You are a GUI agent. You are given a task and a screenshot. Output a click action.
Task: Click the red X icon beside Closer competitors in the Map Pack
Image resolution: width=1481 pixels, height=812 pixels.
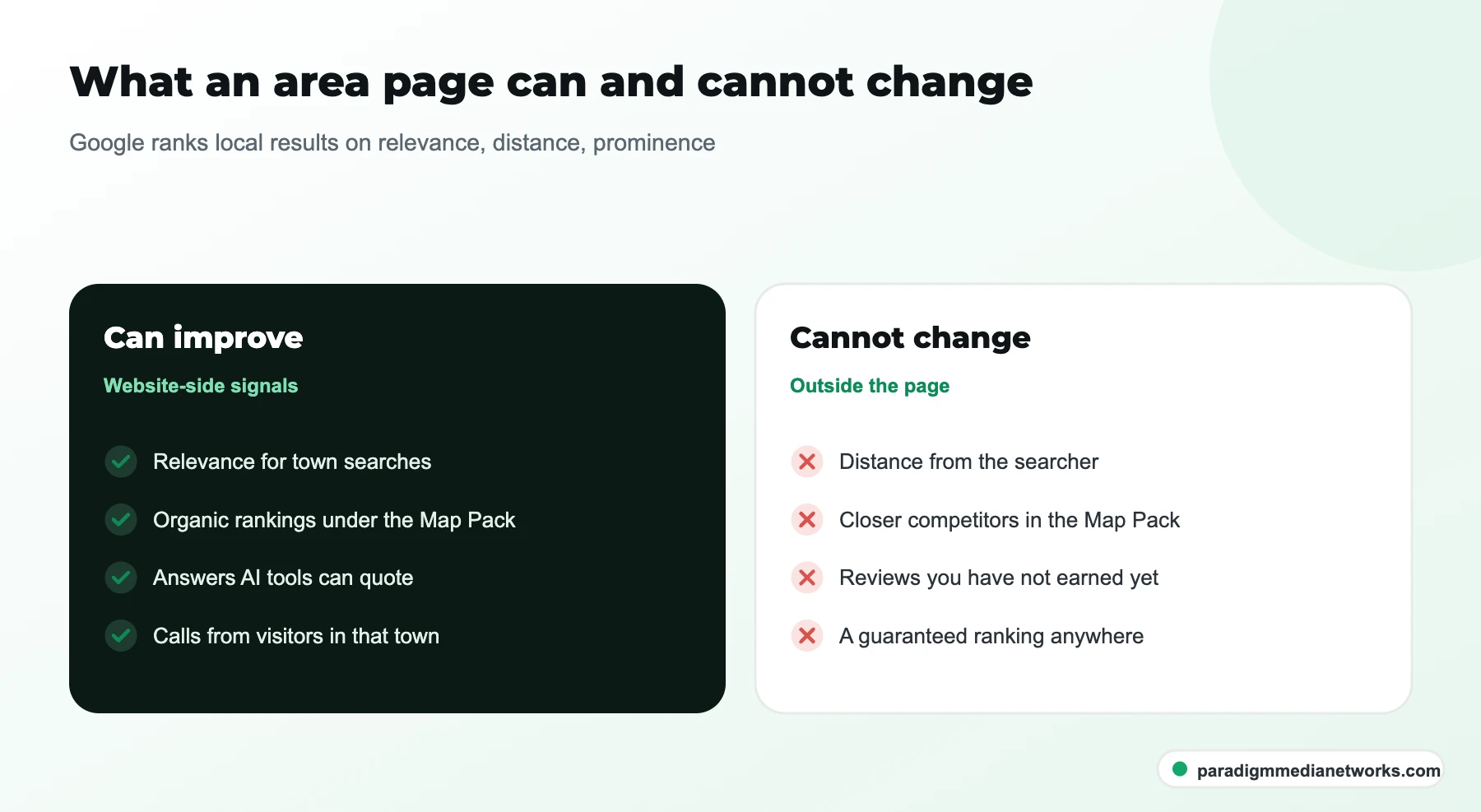(807, 520)
